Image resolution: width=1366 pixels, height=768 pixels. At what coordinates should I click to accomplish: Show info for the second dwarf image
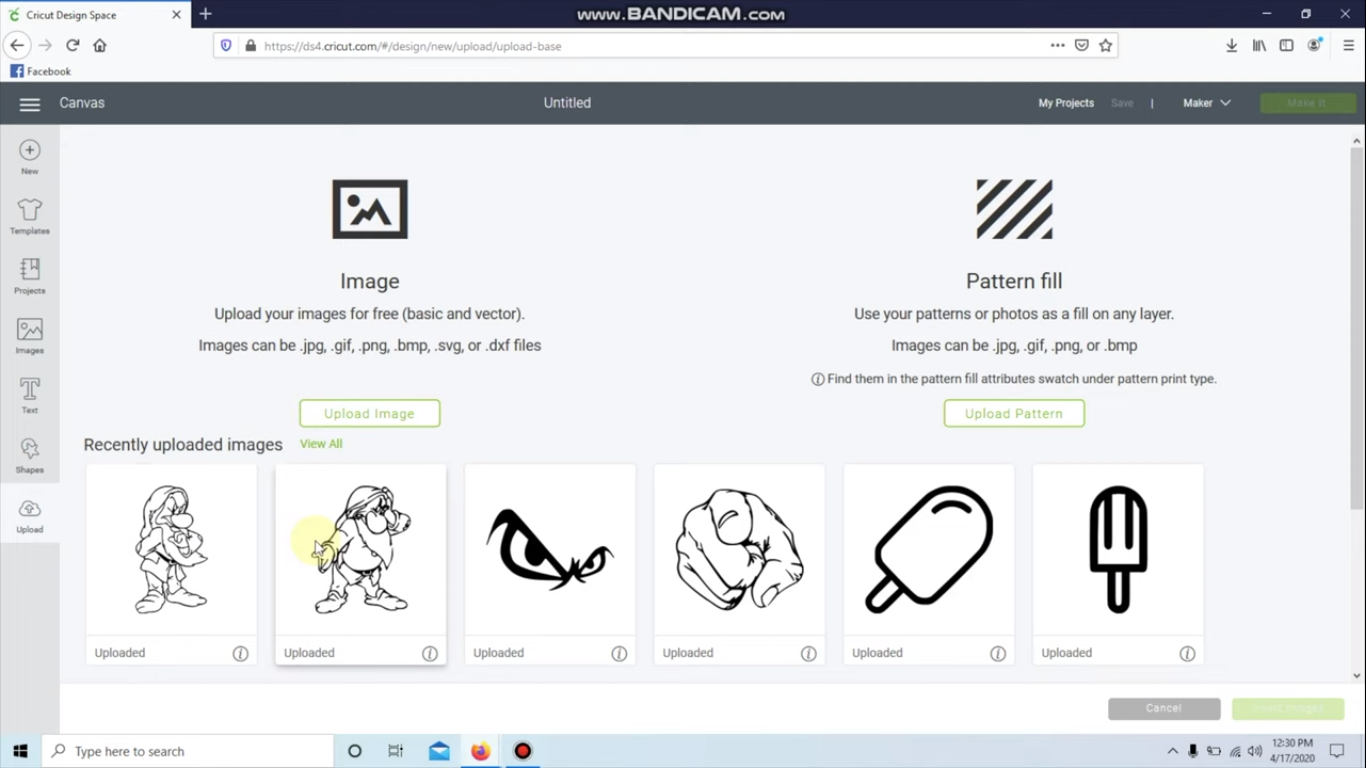pos(430,653)
